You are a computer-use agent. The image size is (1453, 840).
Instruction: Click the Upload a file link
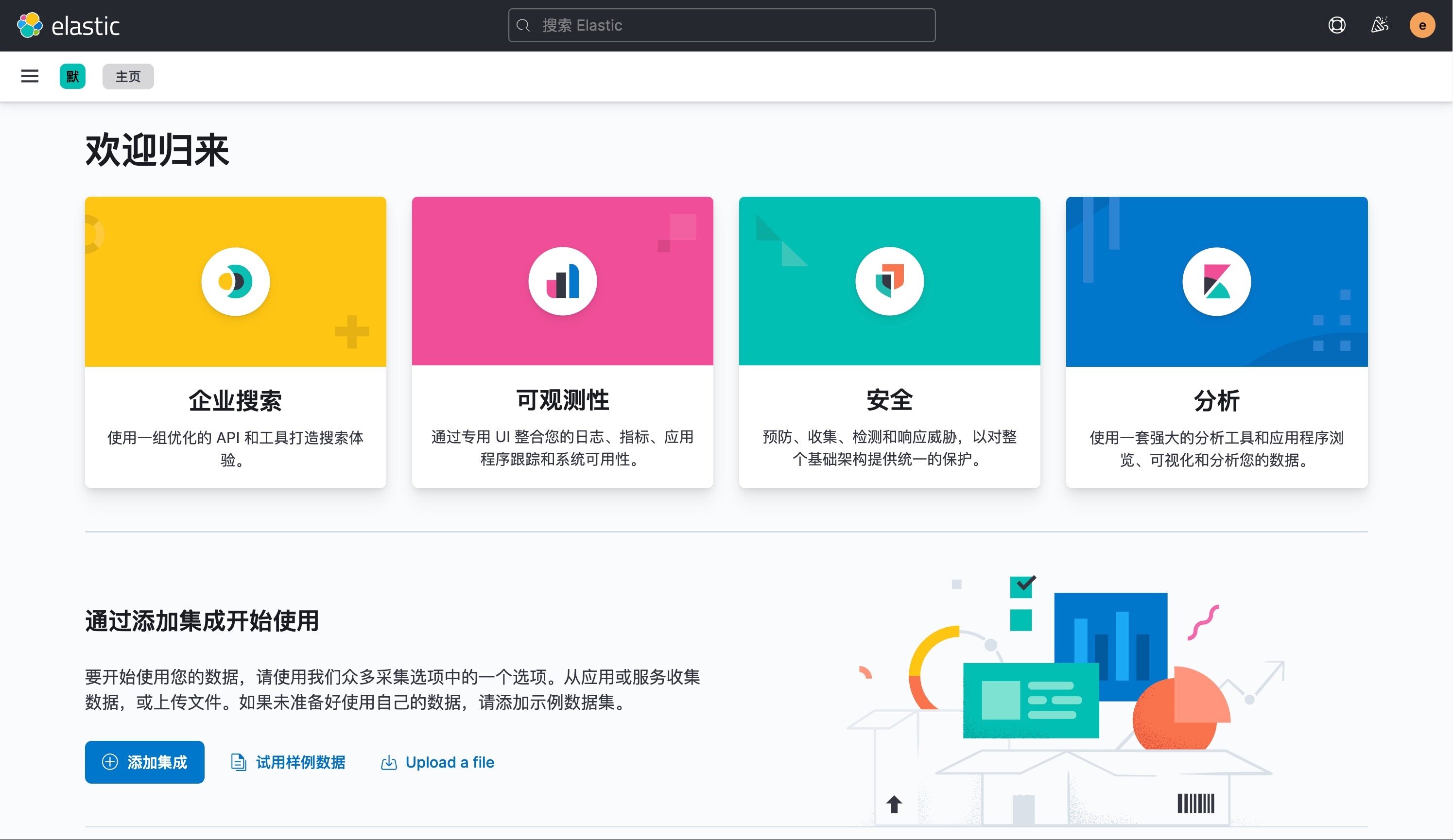(438, 762)
